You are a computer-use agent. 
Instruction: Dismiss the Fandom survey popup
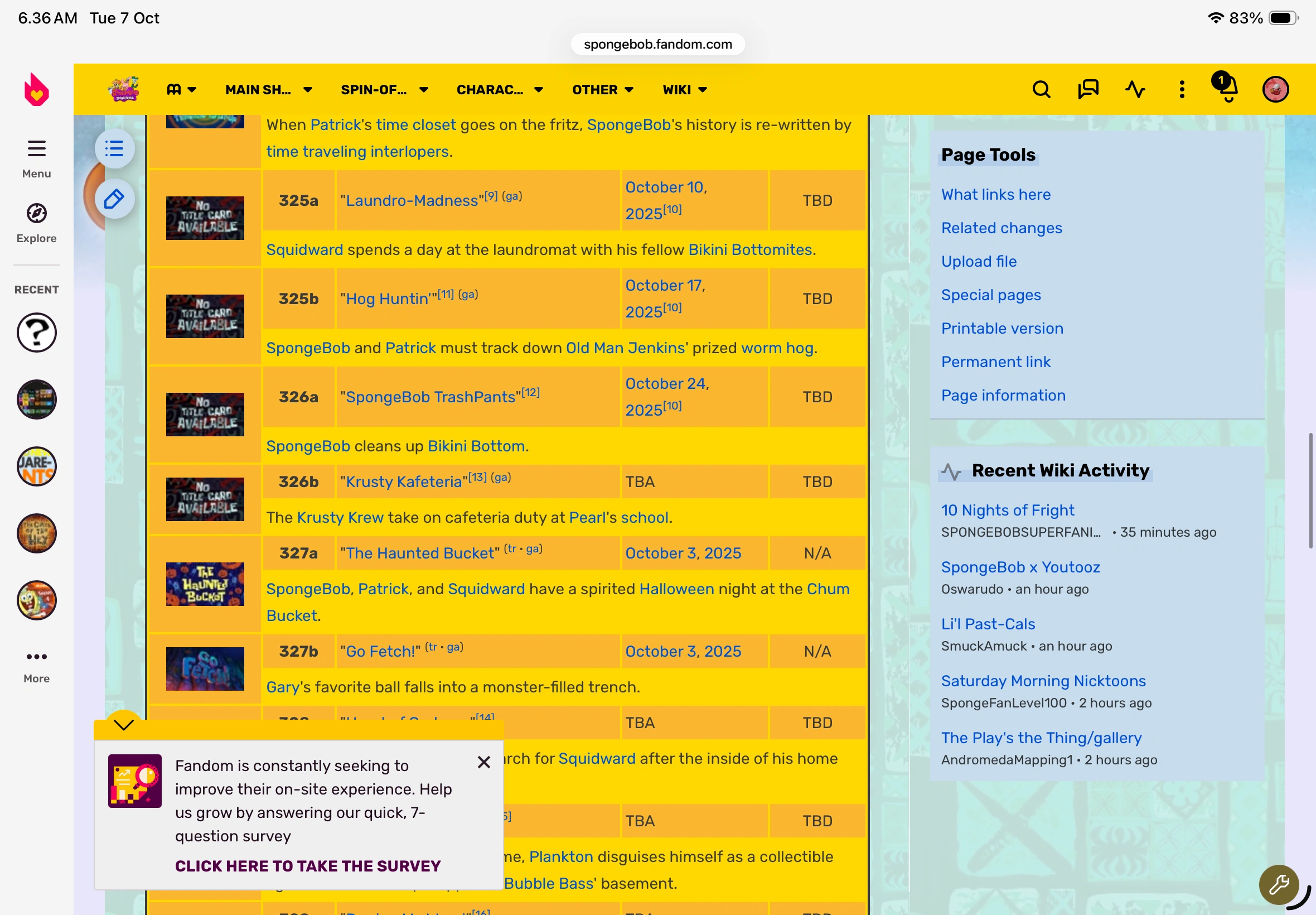click(483, 762)
